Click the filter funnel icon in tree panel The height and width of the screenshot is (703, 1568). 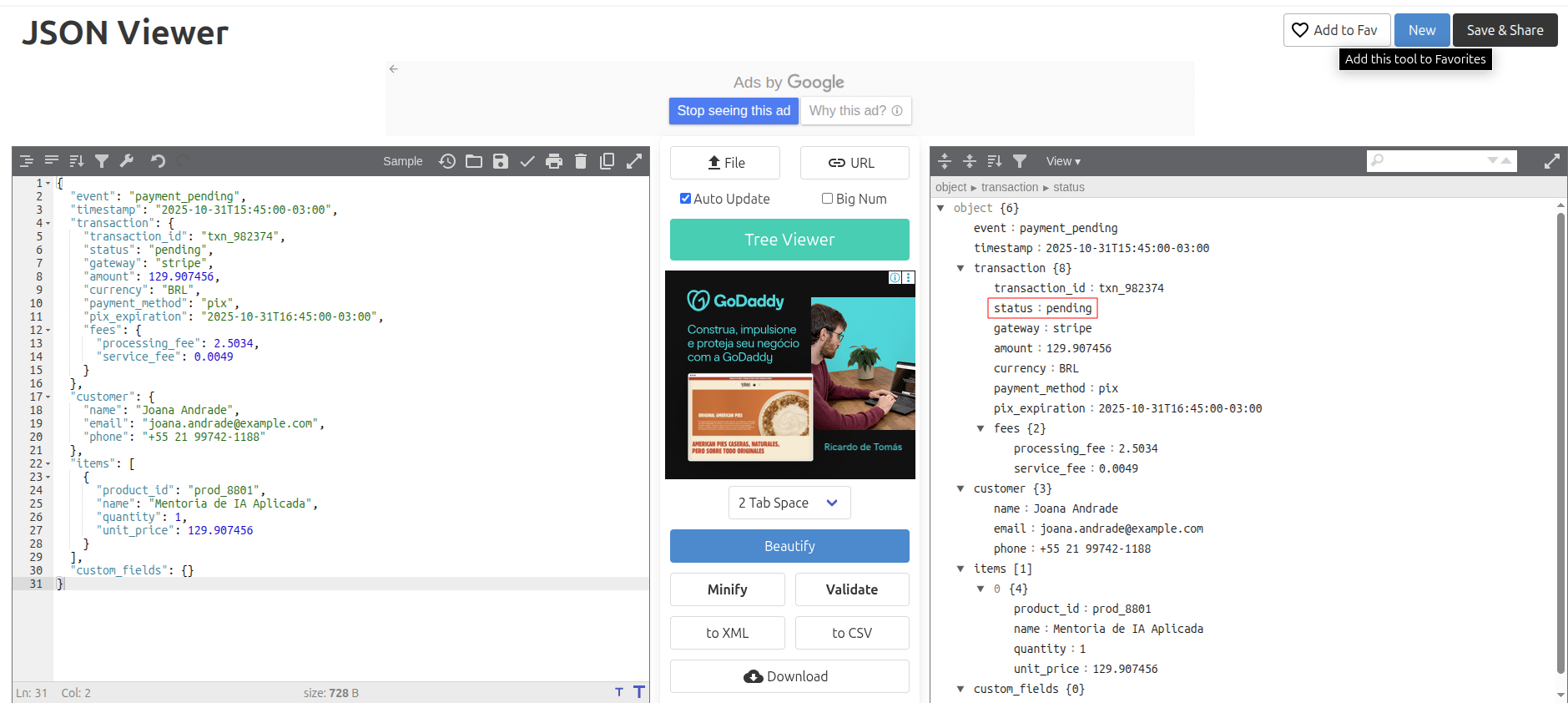click(1020, 161)
